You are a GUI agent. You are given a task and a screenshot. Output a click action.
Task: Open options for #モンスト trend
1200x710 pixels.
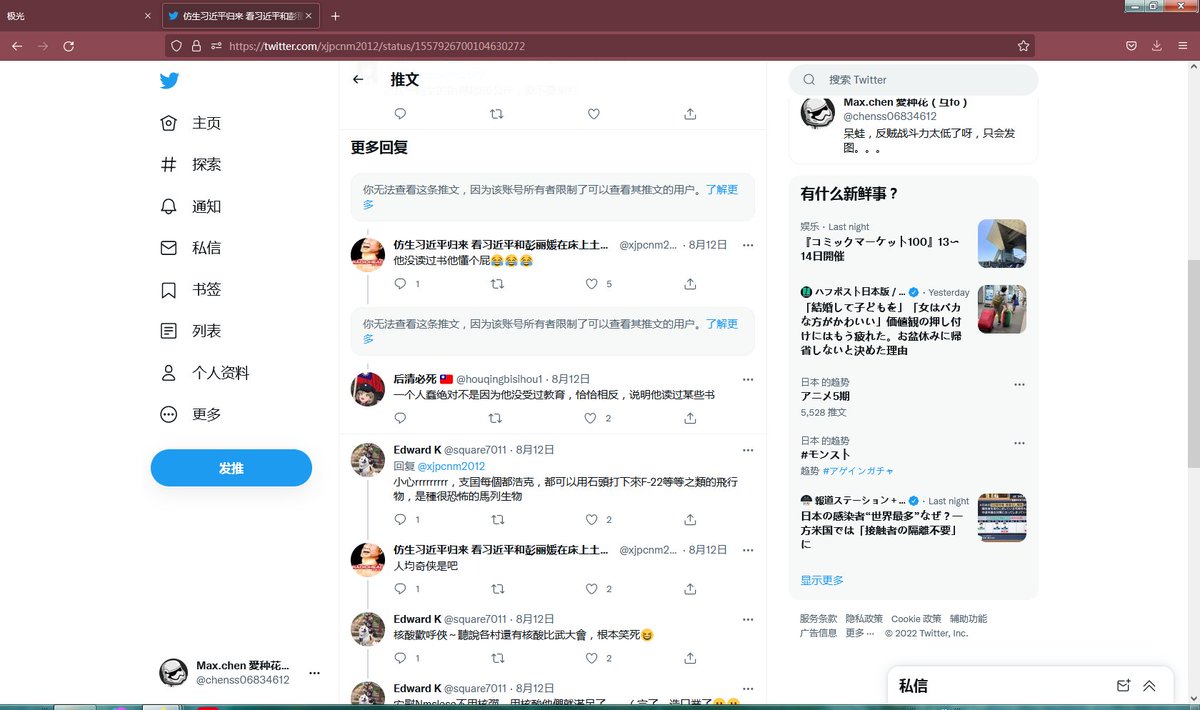[x=1019, y=443]
